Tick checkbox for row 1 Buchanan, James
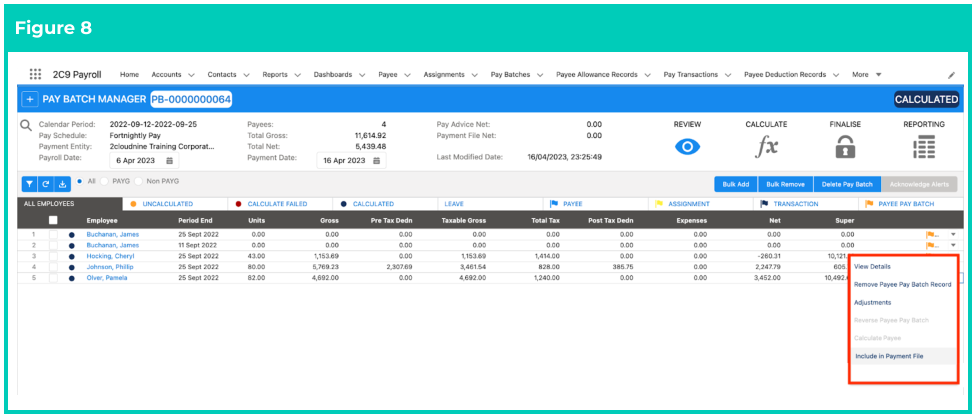 [x=53, y=235]
